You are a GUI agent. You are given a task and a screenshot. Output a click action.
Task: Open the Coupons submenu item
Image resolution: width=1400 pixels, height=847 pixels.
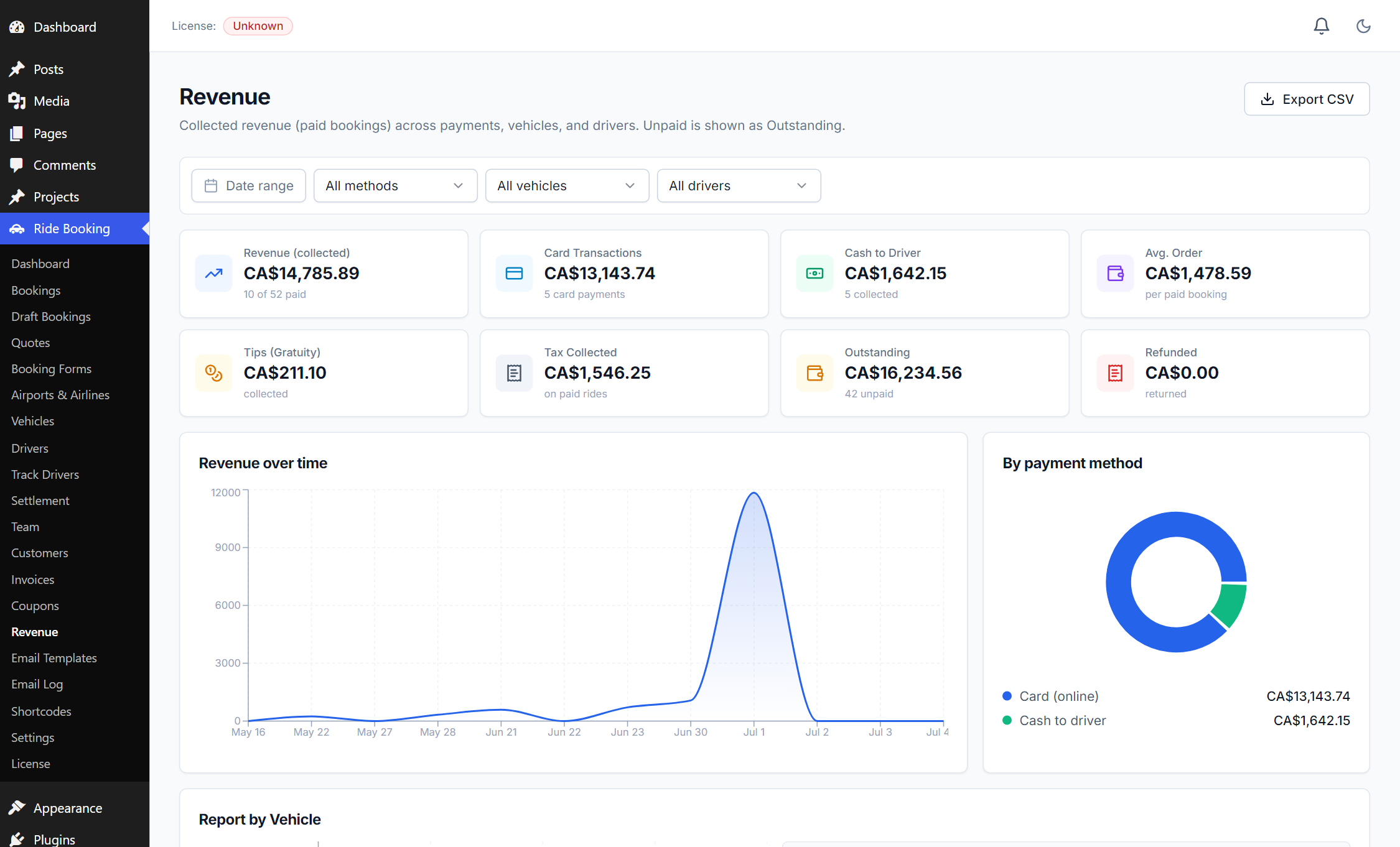coord(35,606)
